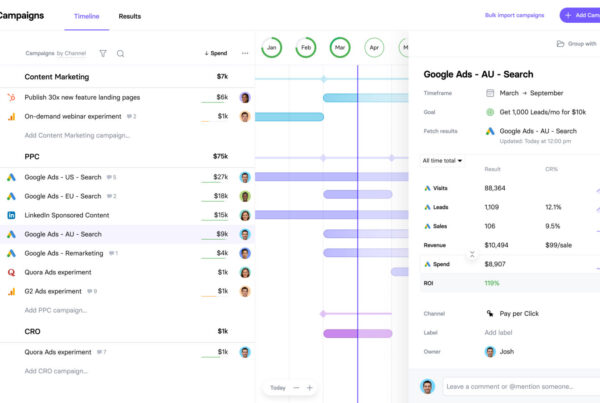The width and height of the screenshot is (600, 403).
Task: Click owner avatar on landing pages row
Action: [245, 98]
